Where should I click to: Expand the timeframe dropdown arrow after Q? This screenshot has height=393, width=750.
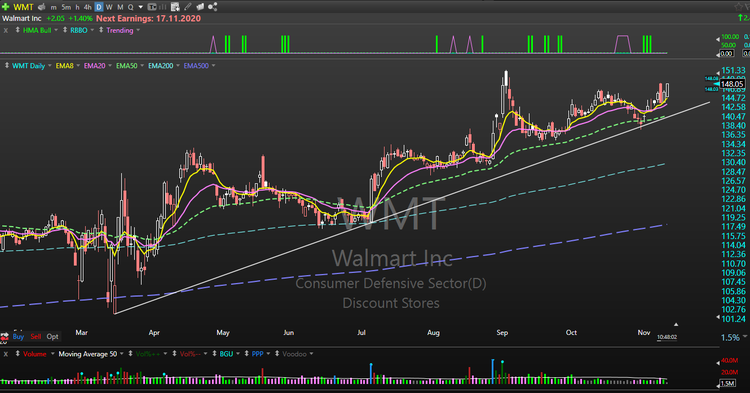[x=141, y=7]
